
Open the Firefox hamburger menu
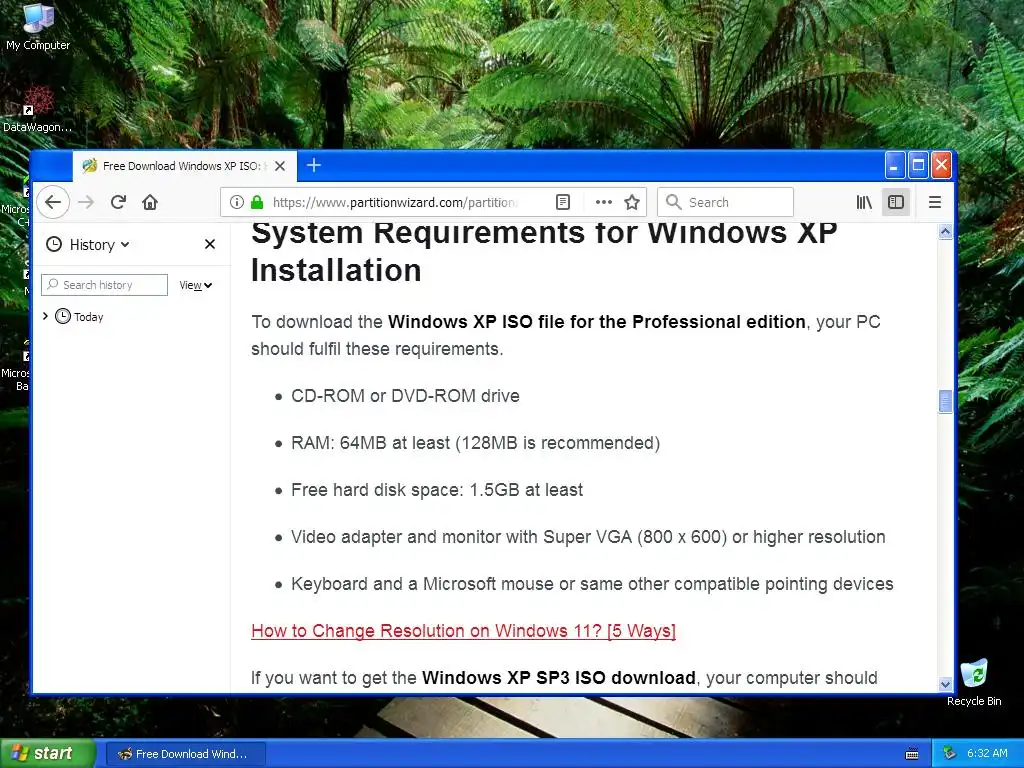click(x=935, y=202)
